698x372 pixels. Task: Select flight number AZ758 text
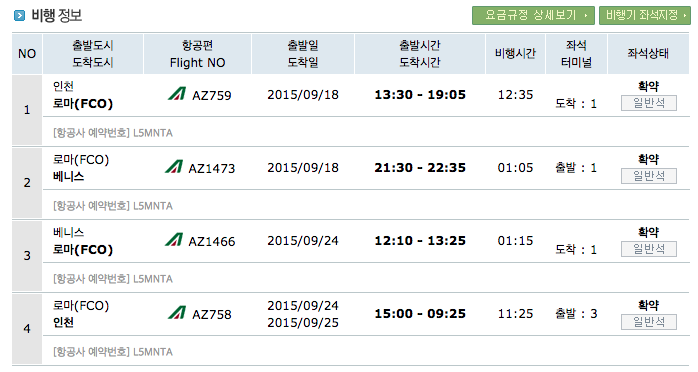tap(212, 315)
